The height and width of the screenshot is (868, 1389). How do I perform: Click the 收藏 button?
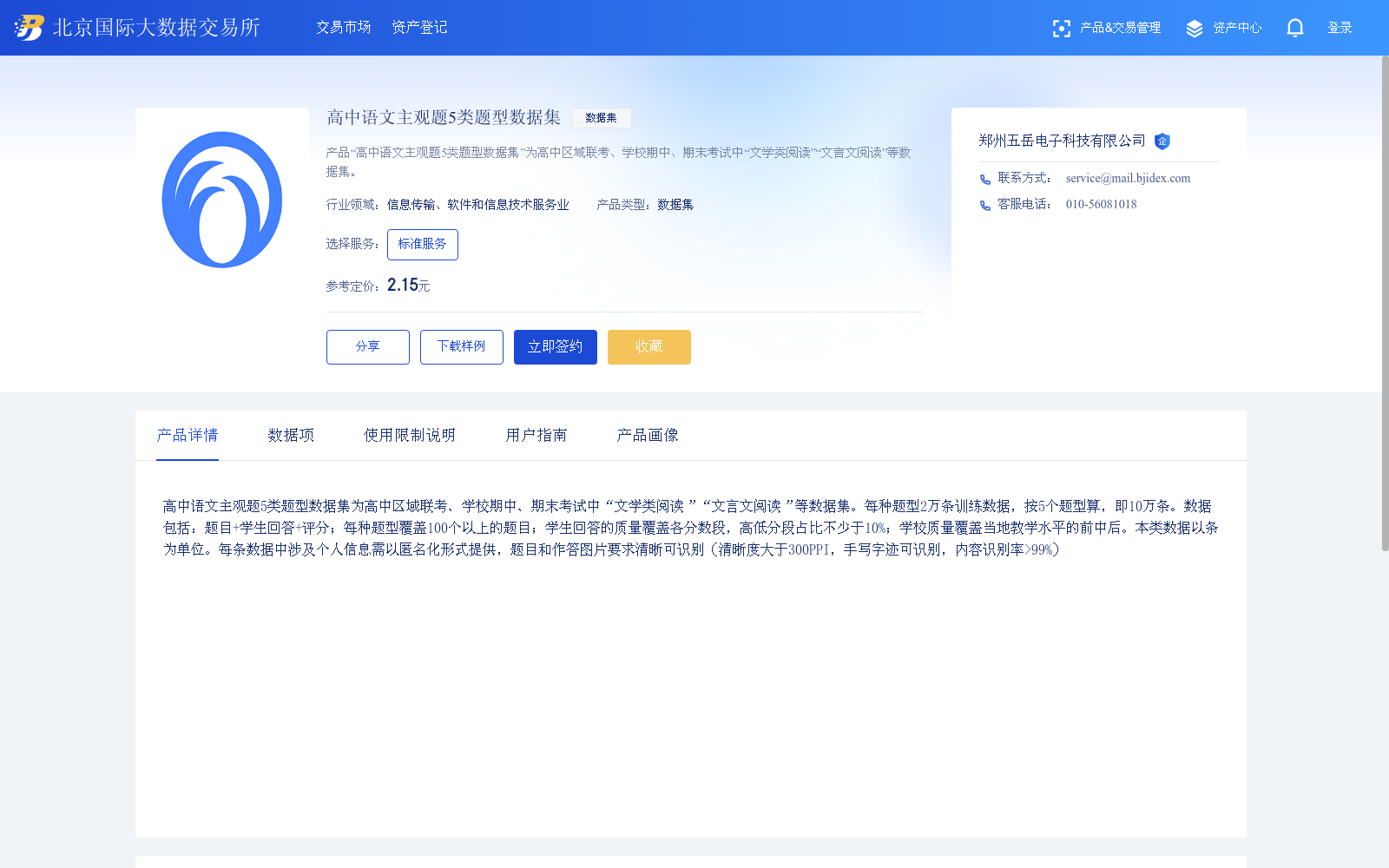coord(649,347)
